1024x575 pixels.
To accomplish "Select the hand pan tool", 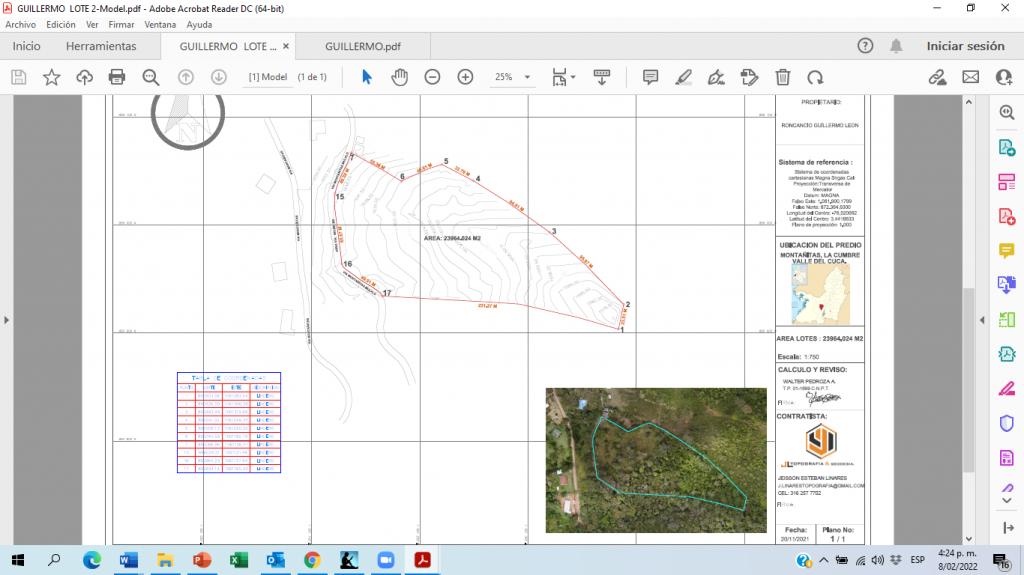I will (x=399, y=77).
